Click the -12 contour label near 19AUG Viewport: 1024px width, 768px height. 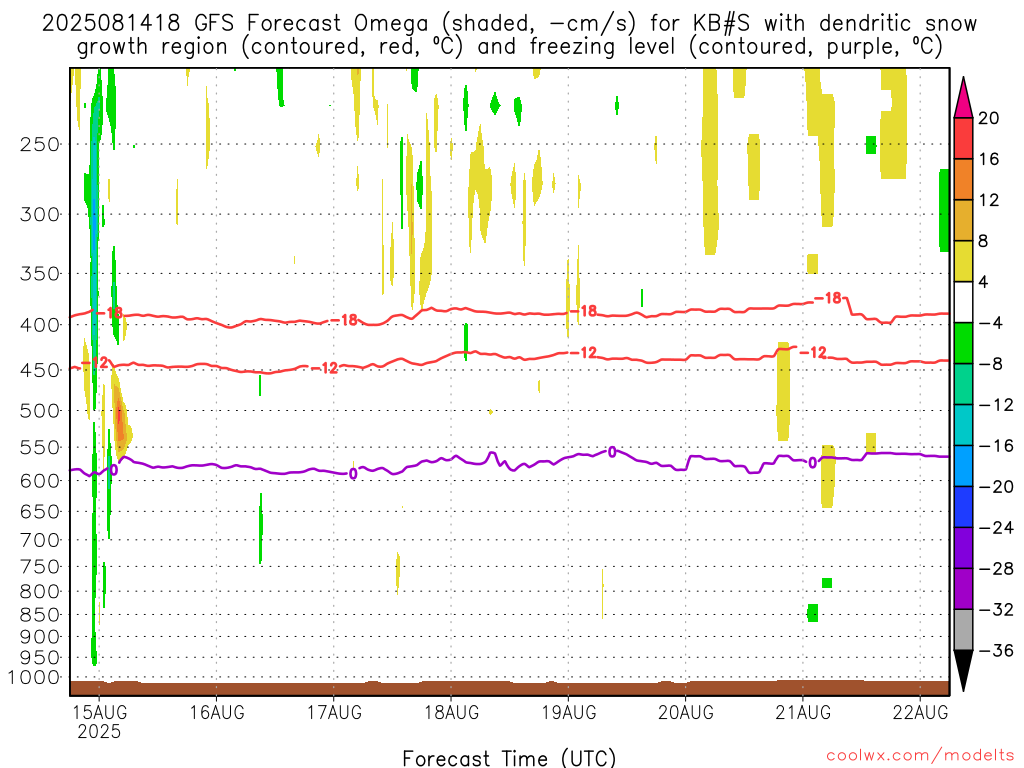584,353
